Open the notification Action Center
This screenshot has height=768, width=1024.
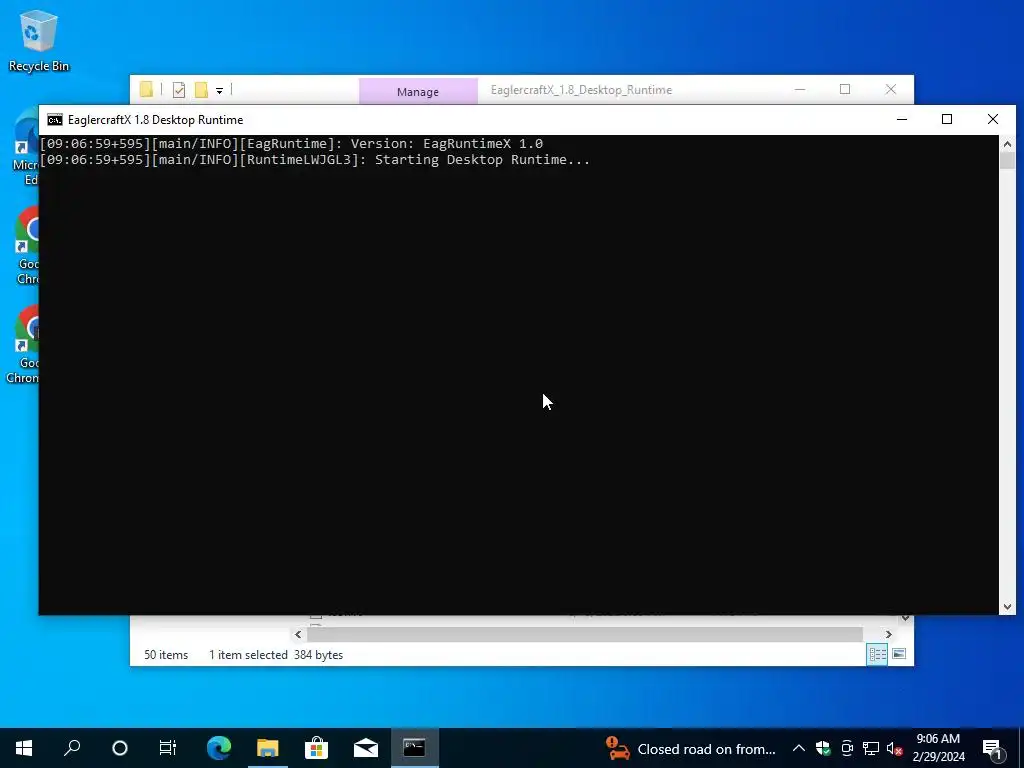point(992,748)
